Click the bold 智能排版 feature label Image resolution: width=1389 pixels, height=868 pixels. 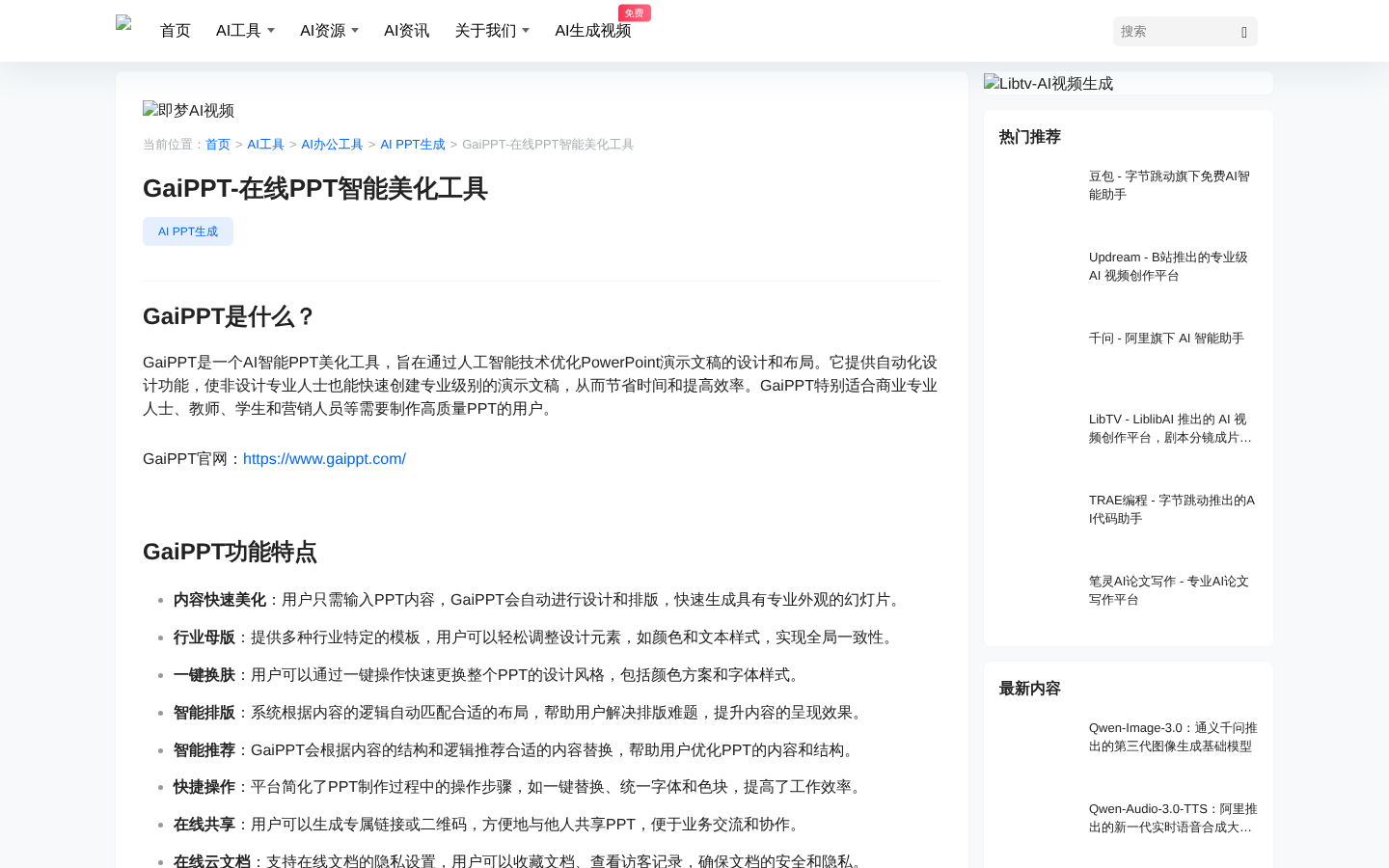coord(204,713)
